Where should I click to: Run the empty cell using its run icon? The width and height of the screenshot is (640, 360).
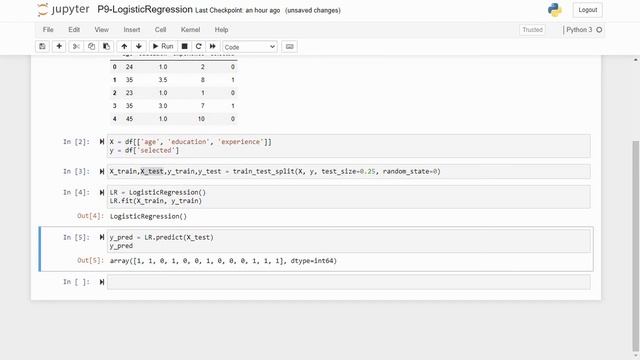click(x=102, y=282)
